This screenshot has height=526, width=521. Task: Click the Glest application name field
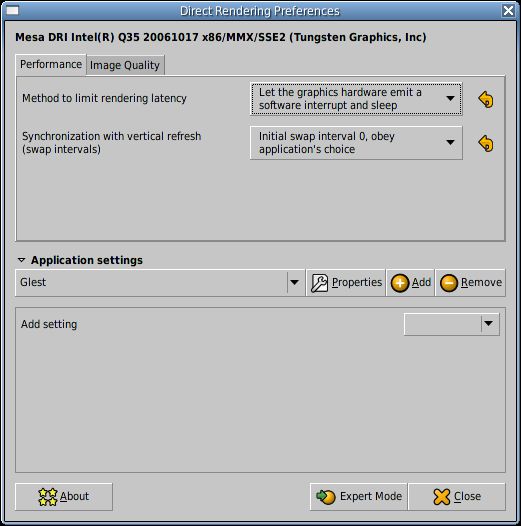[151, 283]
